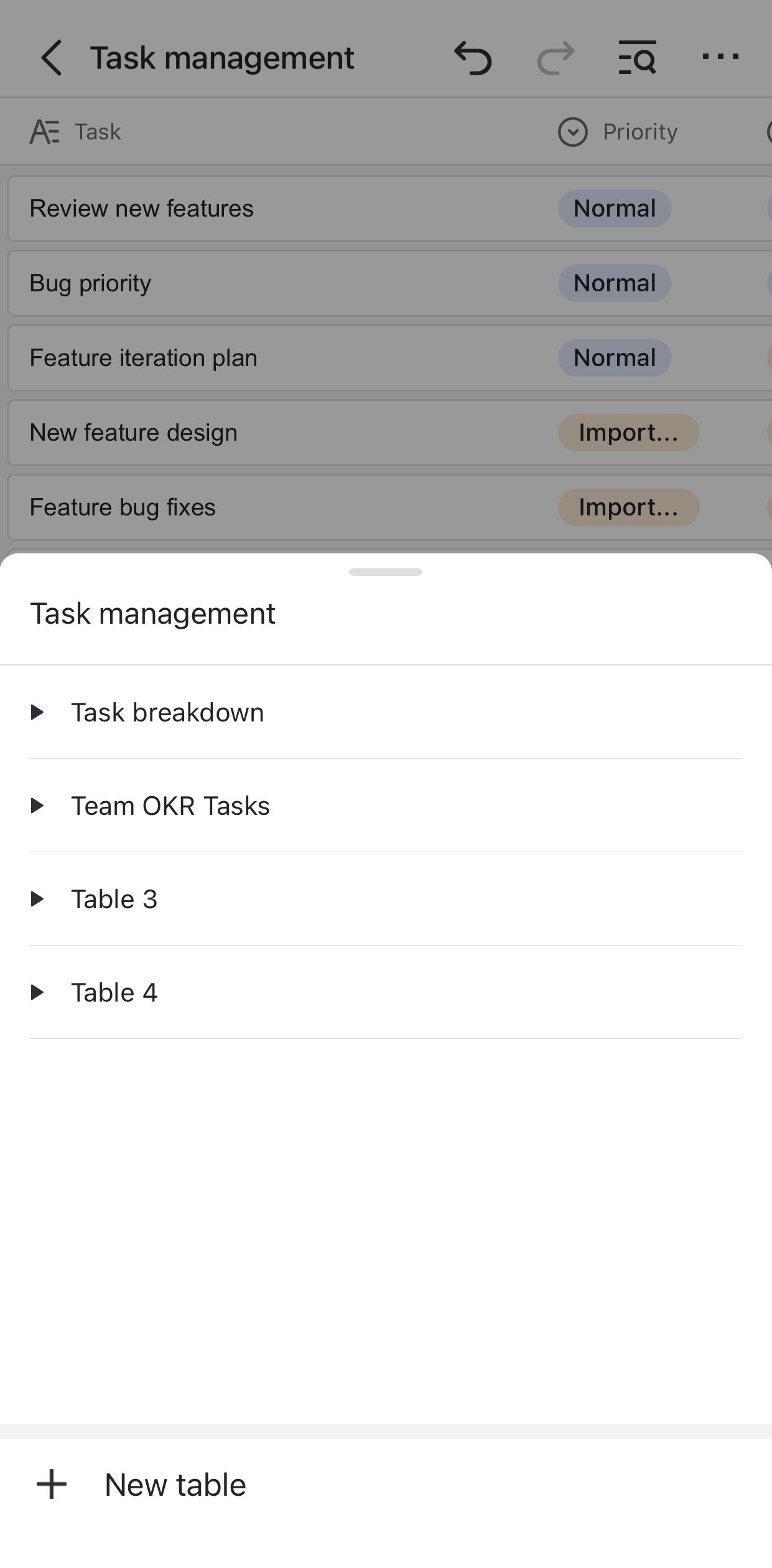772x1568 pixels.
Task: Tap the Priority column select icon
Action: pos(572,132)
